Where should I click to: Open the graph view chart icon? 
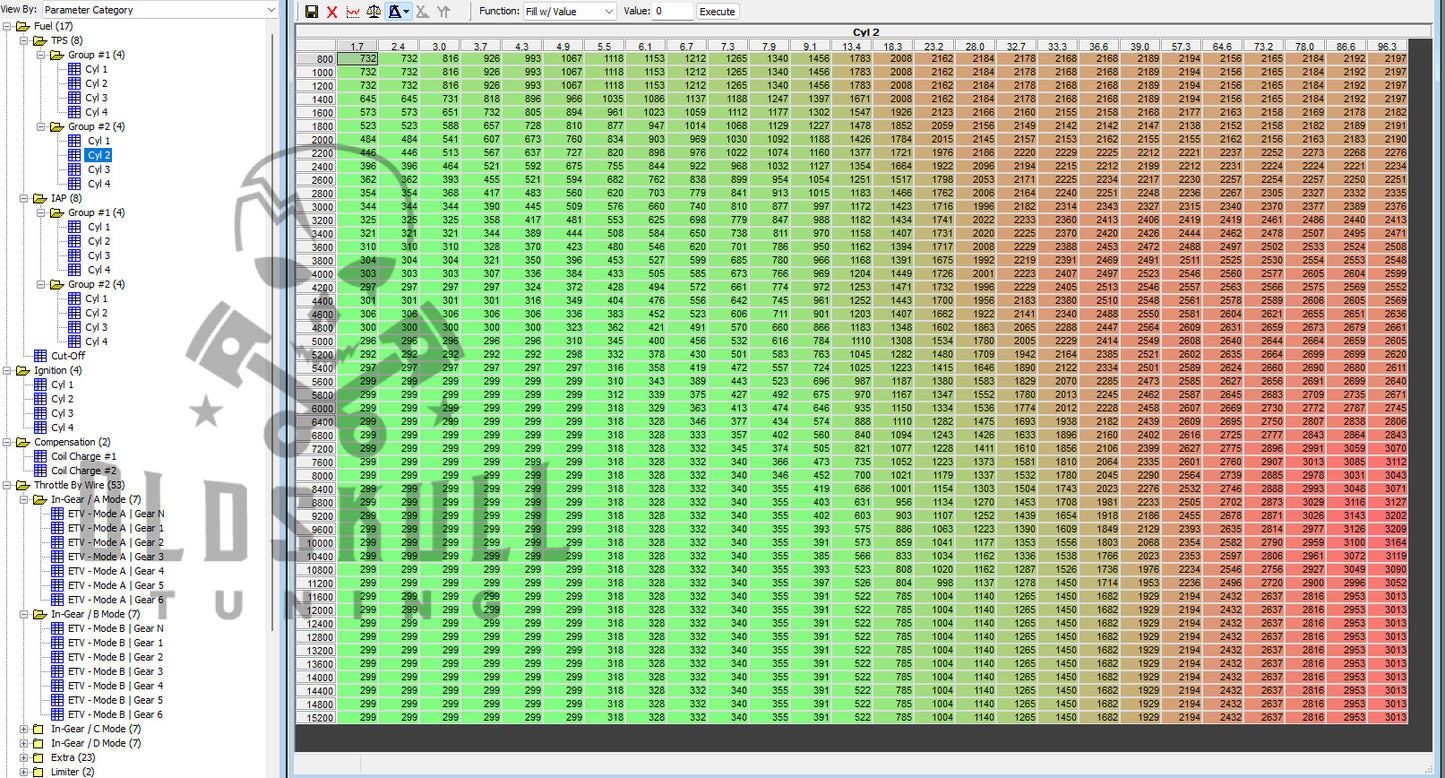pos(353,12)
